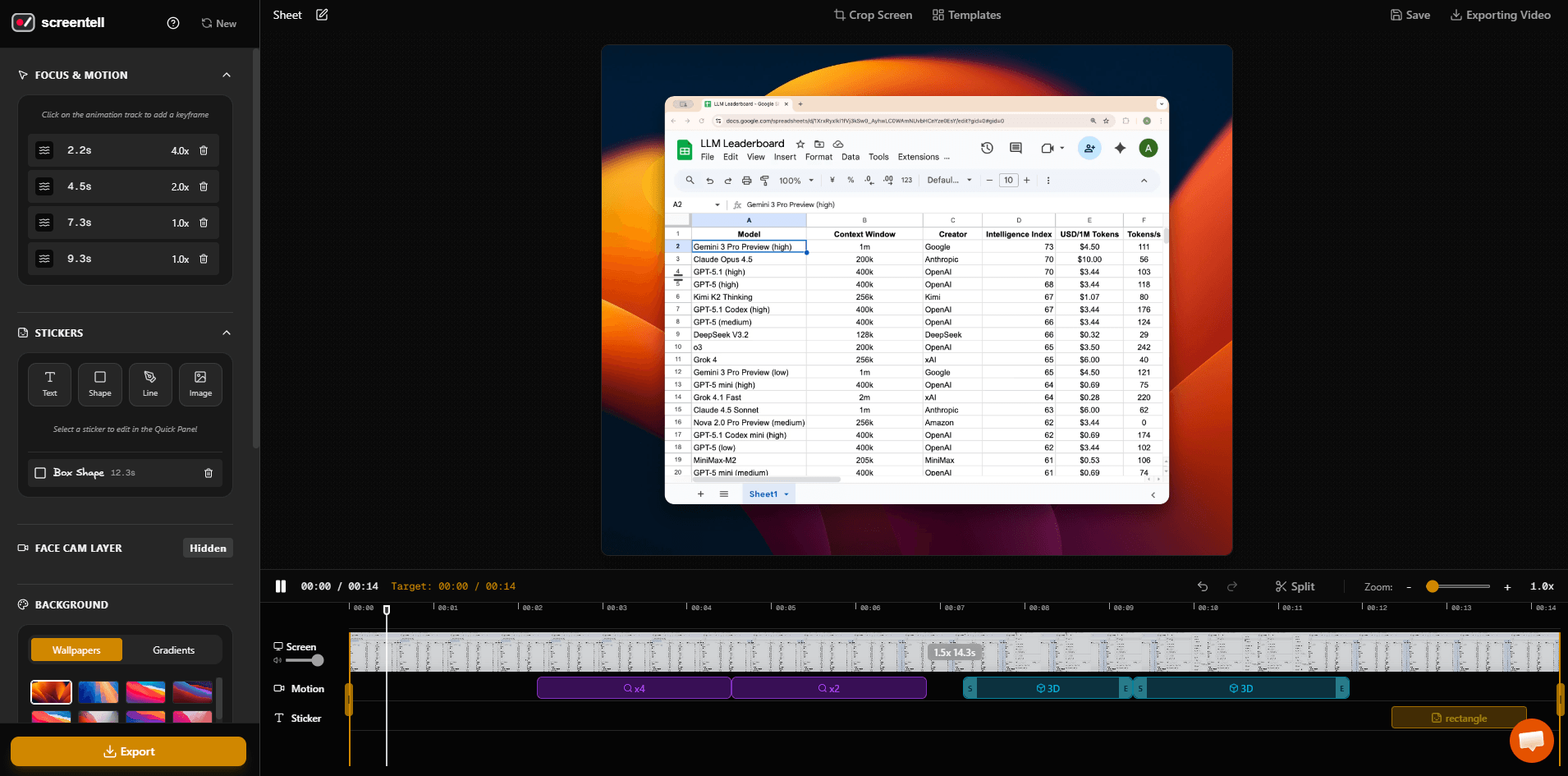
Task: Click the undo arrow
Action: coord(1203,586)
